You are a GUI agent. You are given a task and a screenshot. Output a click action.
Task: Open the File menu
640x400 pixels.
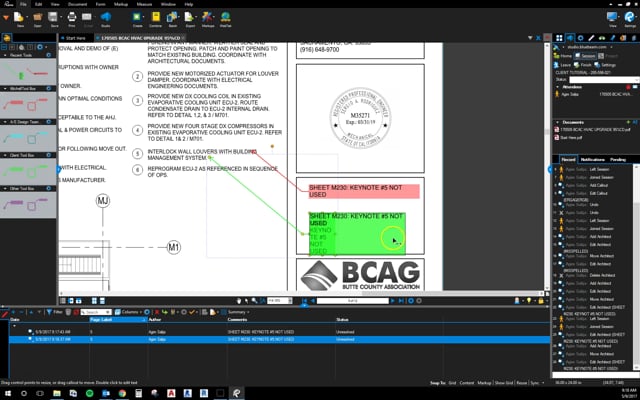(x=23, y=4)
